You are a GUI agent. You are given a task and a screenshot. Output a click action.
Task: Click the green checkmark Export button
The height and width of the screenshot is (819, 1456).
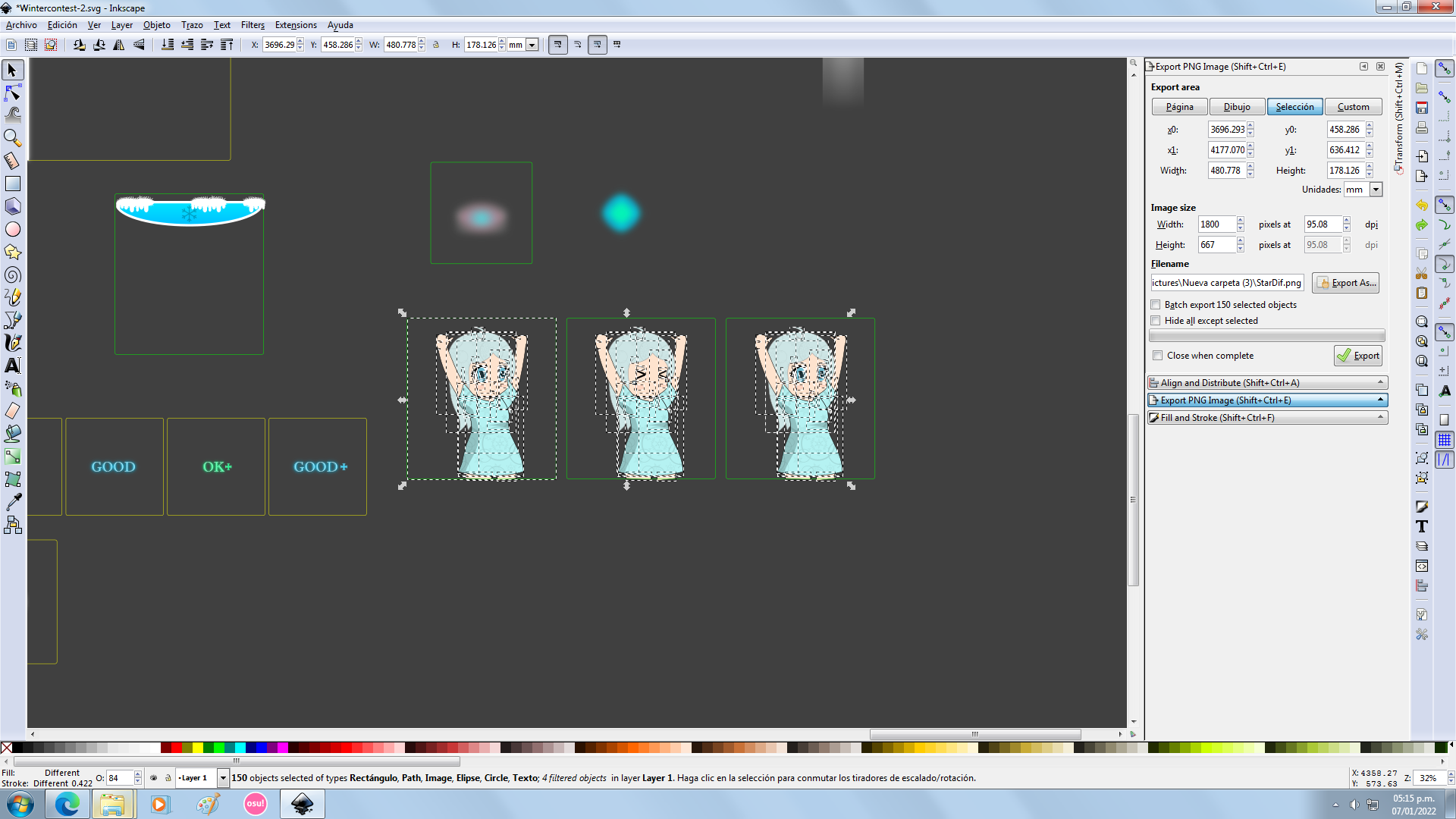click(x=1358, y=356)
